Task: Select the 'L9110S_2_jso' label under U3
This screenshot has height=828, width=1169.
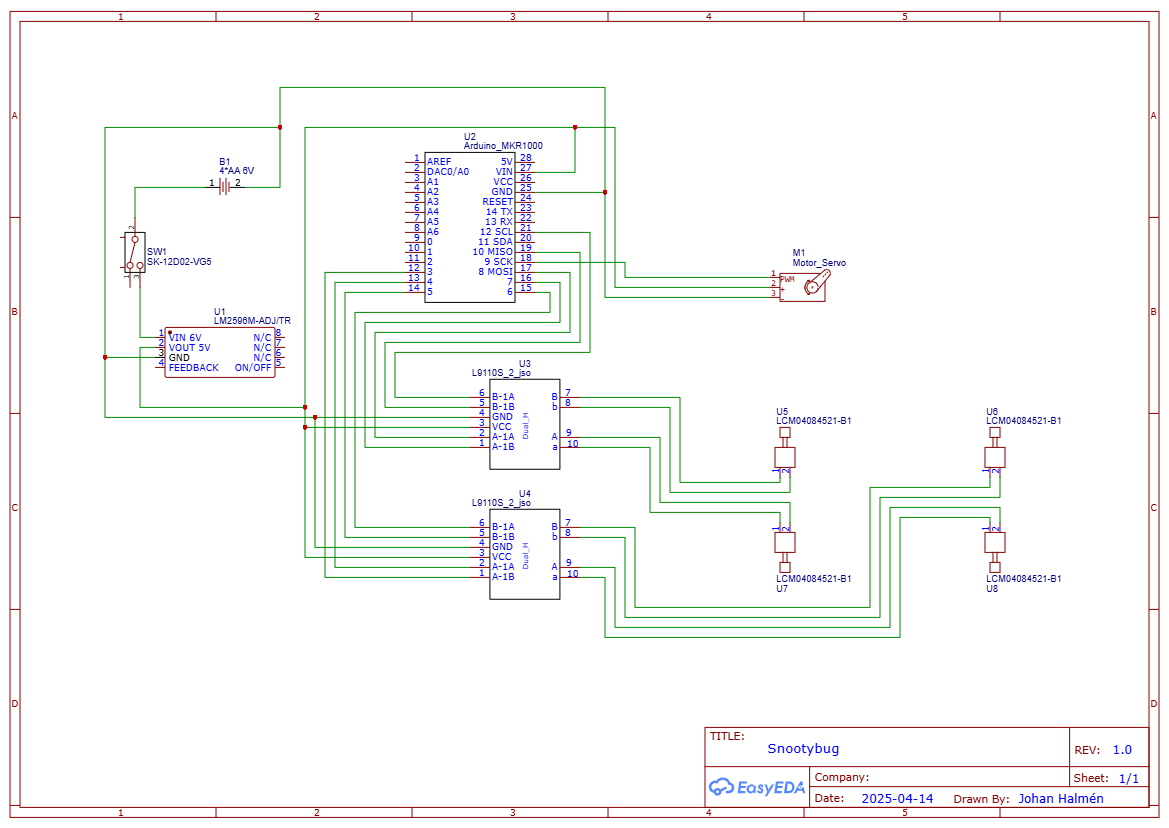Action: 501,373
